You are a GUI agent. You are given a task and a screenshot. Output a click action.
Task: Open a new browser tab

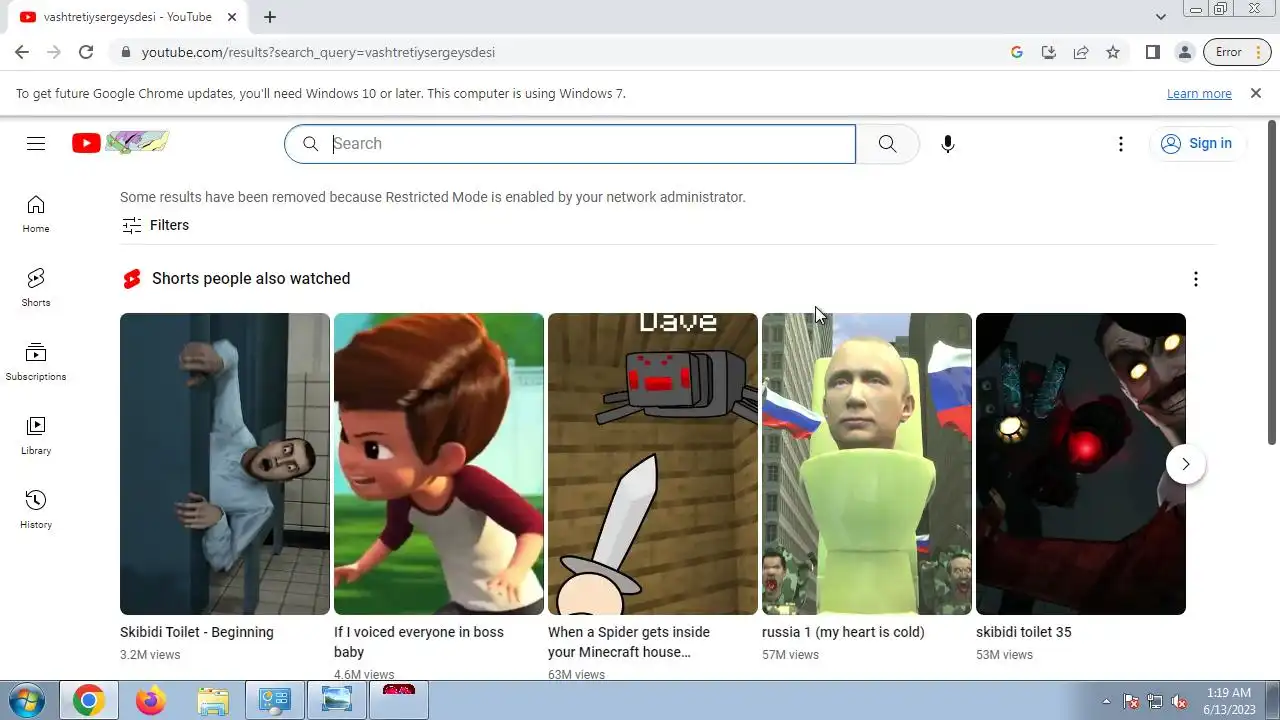[x=270, y=17]
